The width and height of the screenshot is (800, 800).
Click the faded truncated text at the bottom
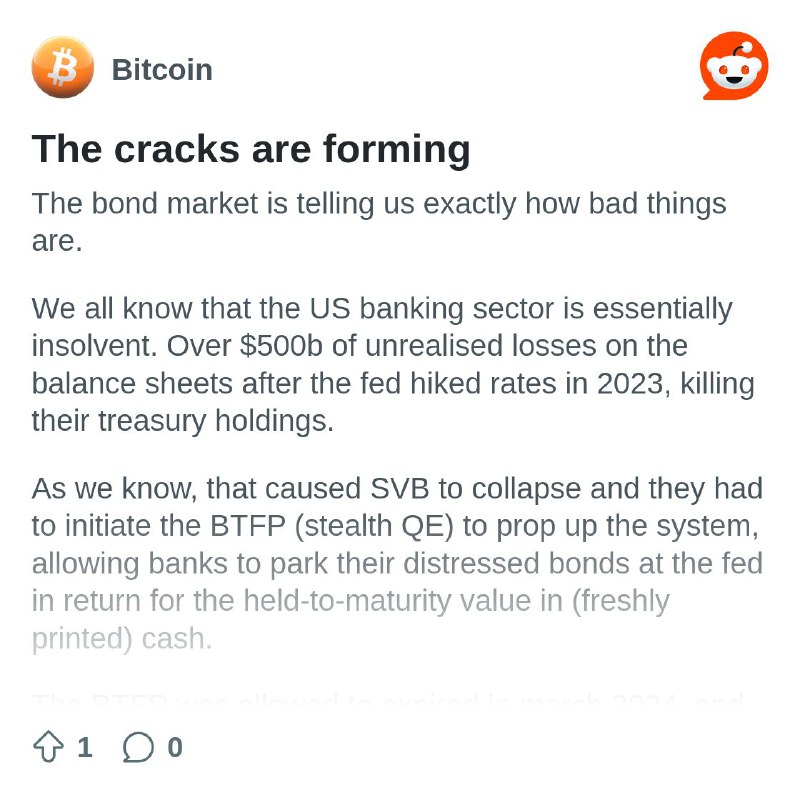coord(388,700)
